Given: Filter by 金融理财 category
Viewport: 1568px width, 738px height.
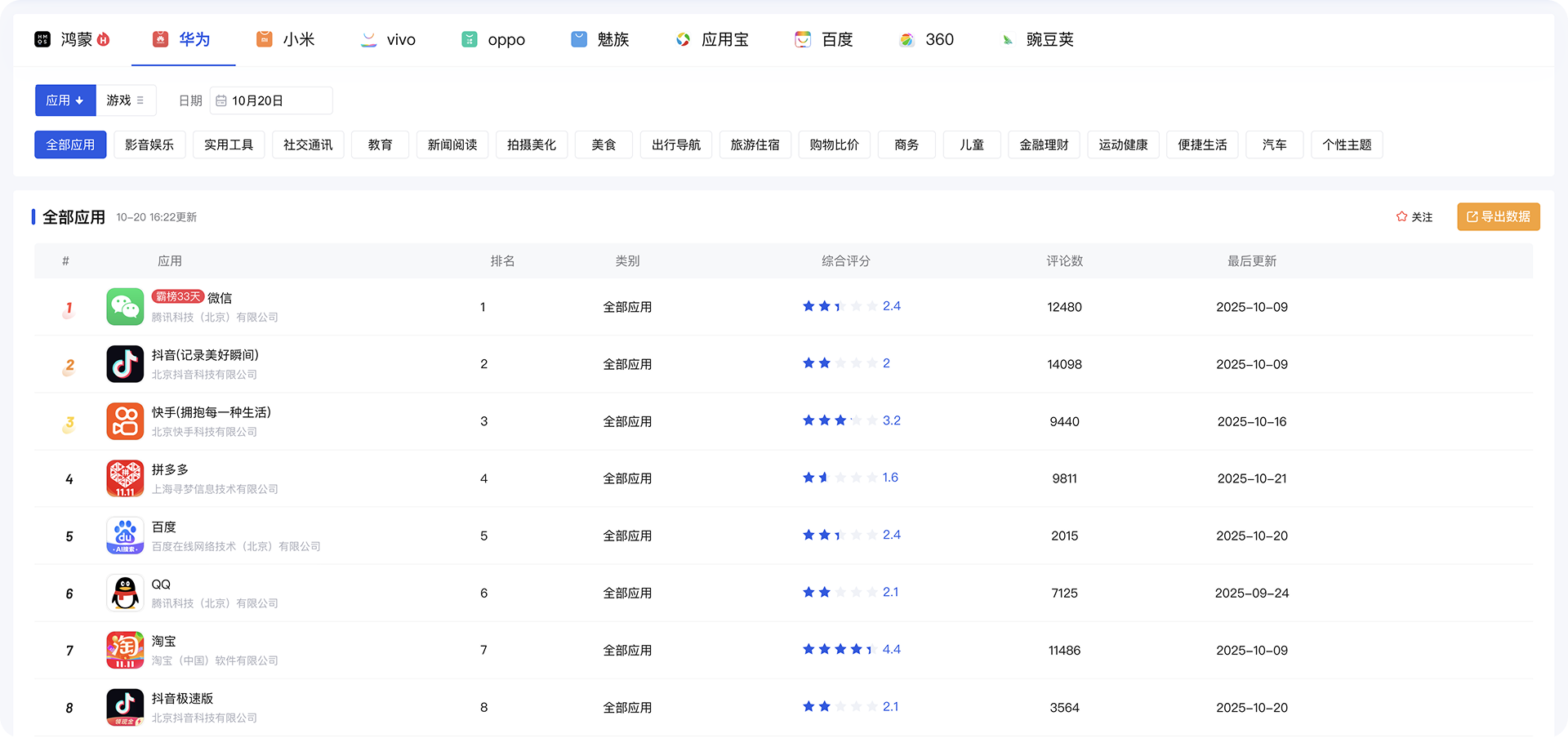Looking at the screenshot, I should (1044, 144).
